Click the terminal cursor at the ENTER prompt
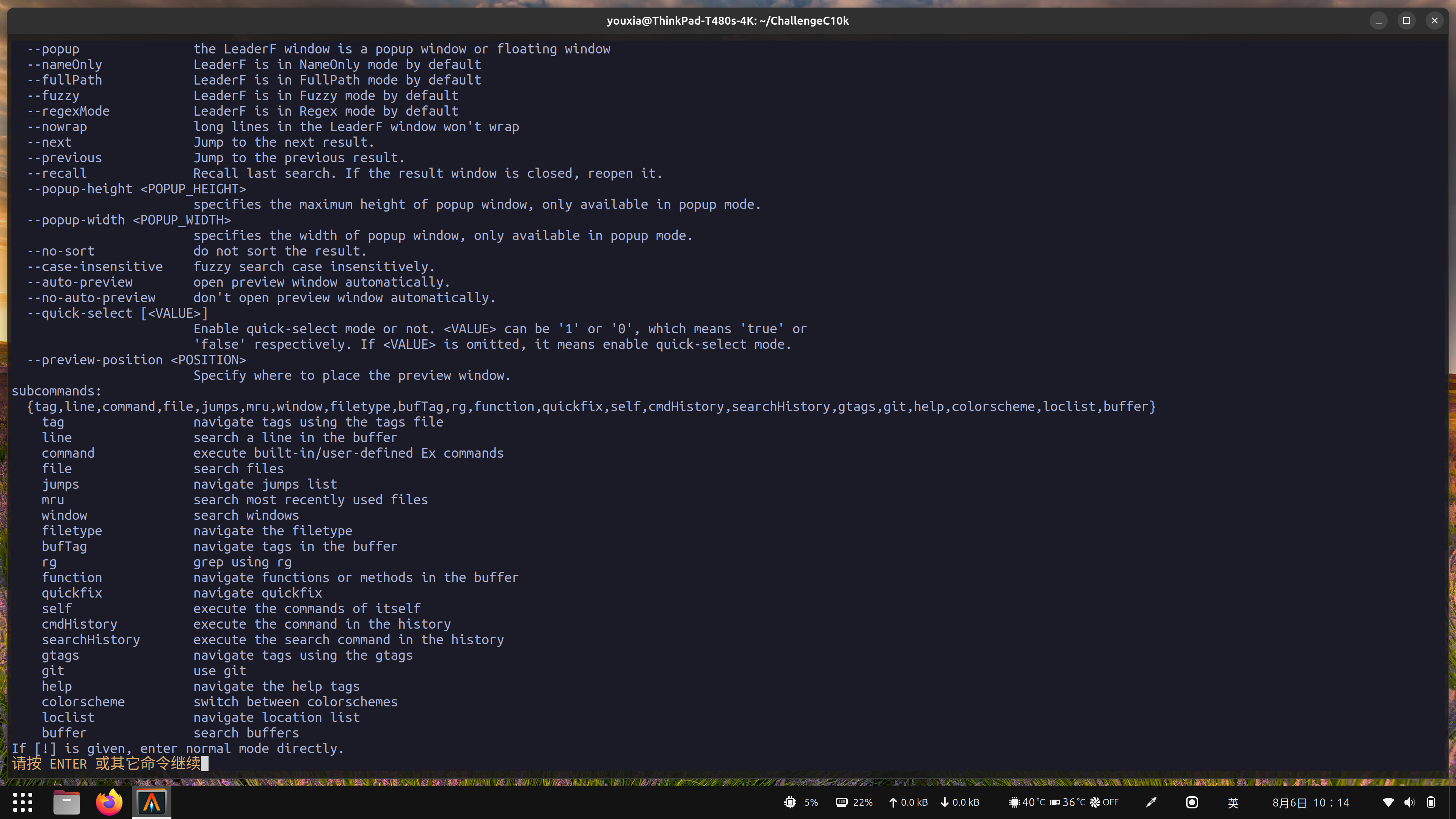This screenshot has height=819, width=1456. [x=205, y=764]
